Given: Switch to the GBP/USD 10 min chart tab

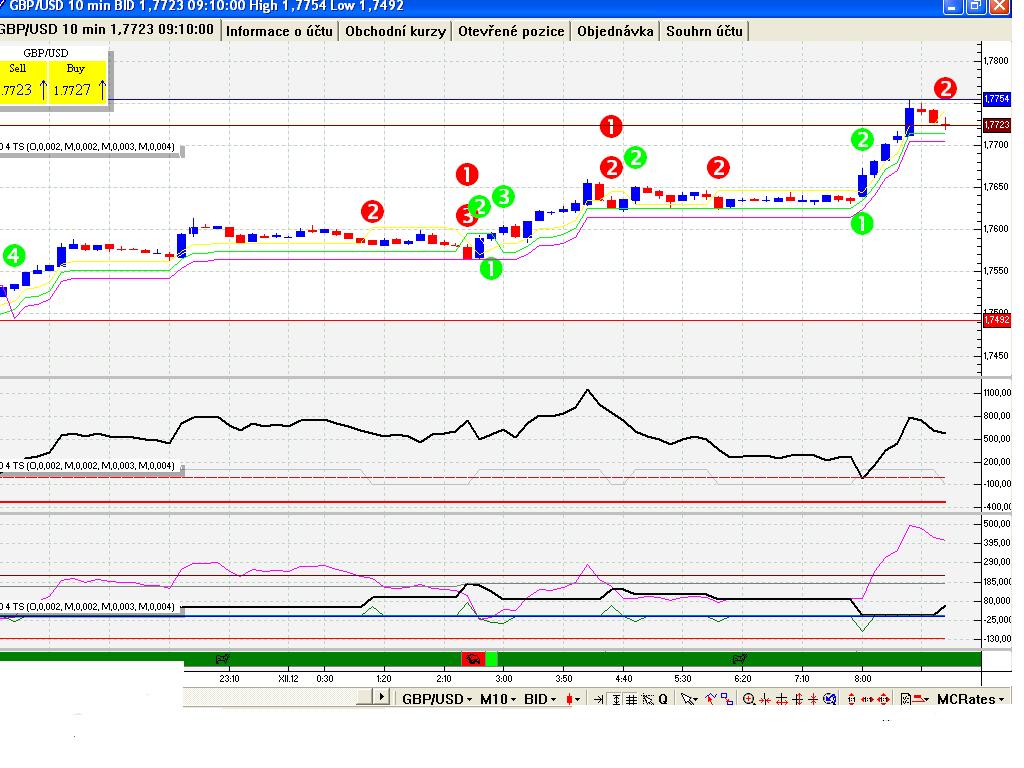Looking at the screenshot, I should point(106,29).
